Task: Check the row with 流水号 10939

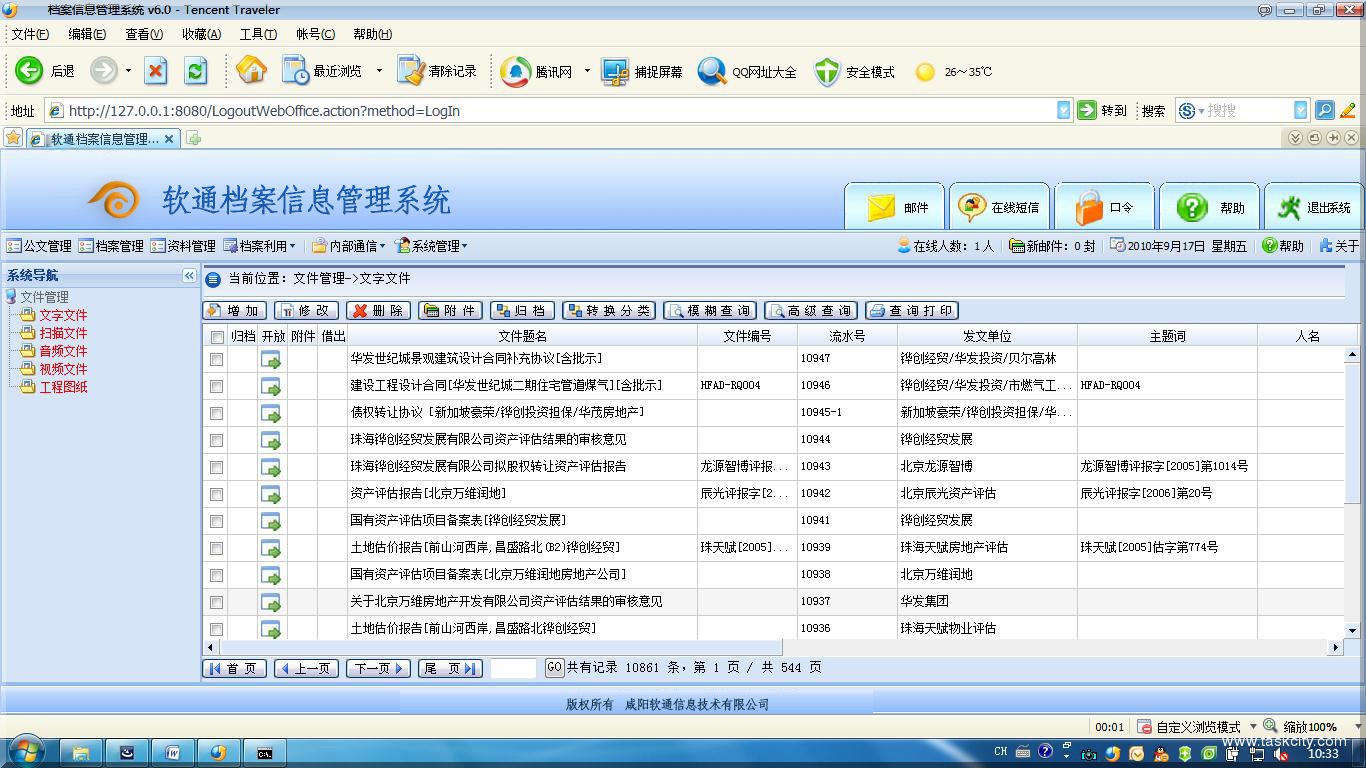Action: point(216,548)
